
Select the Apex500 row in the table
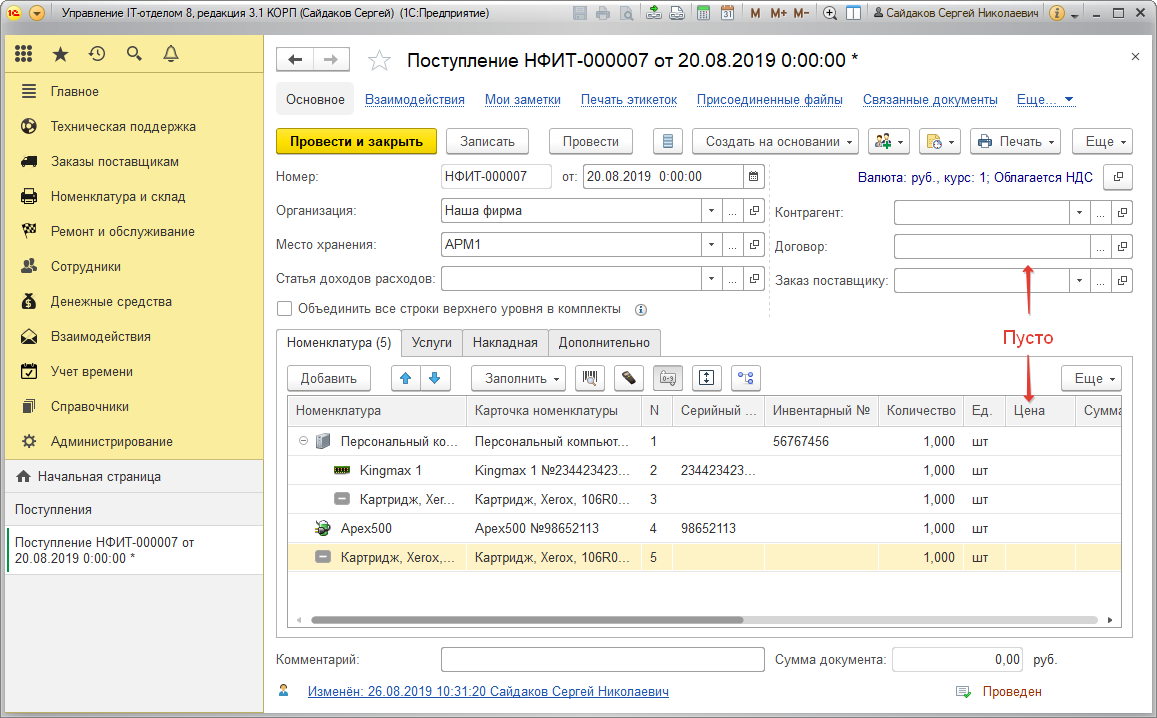[x=704, y=528]
